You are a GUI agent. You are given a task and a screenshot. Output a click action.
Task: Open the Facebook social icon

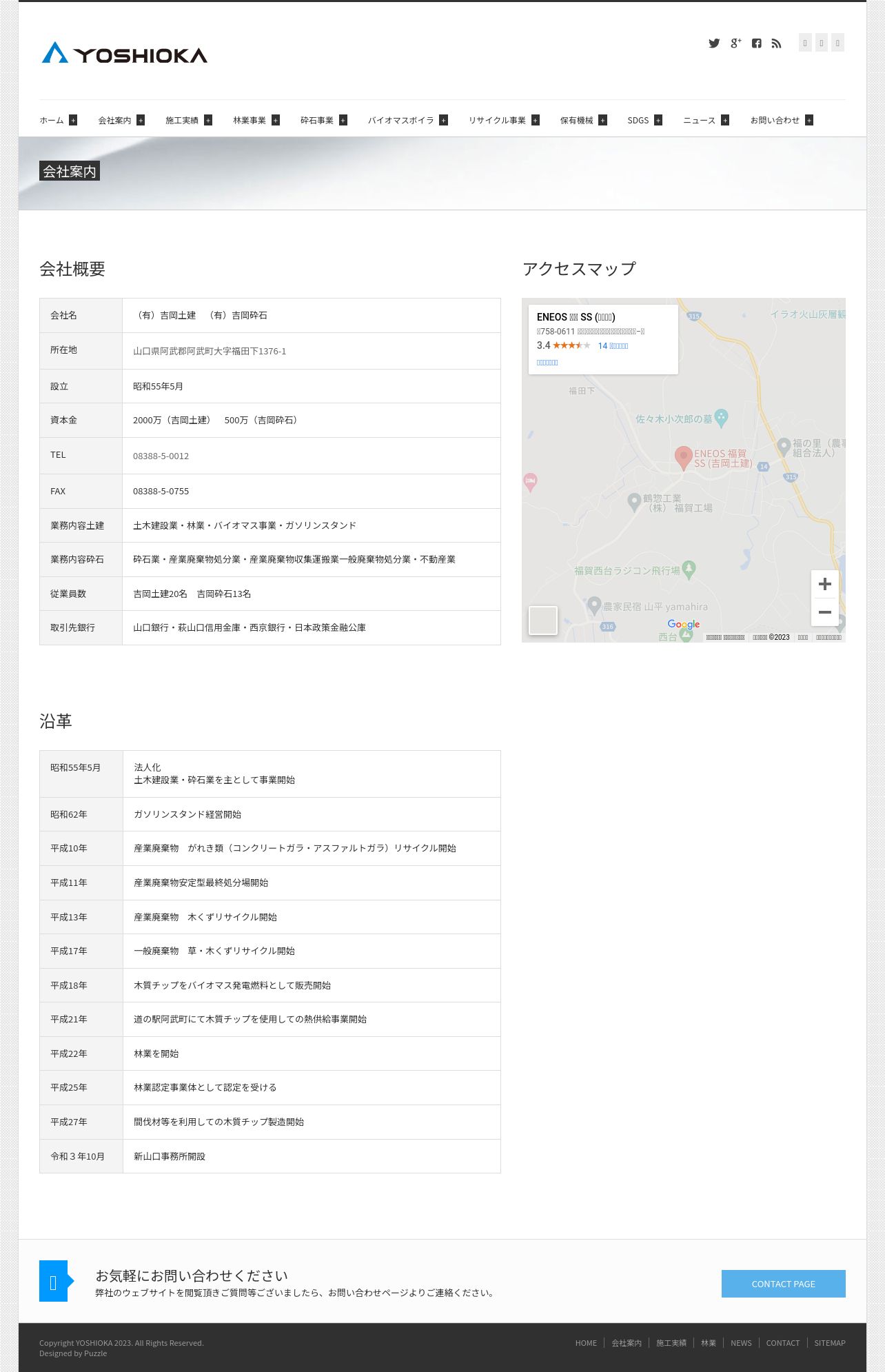(x=757, y=43)
